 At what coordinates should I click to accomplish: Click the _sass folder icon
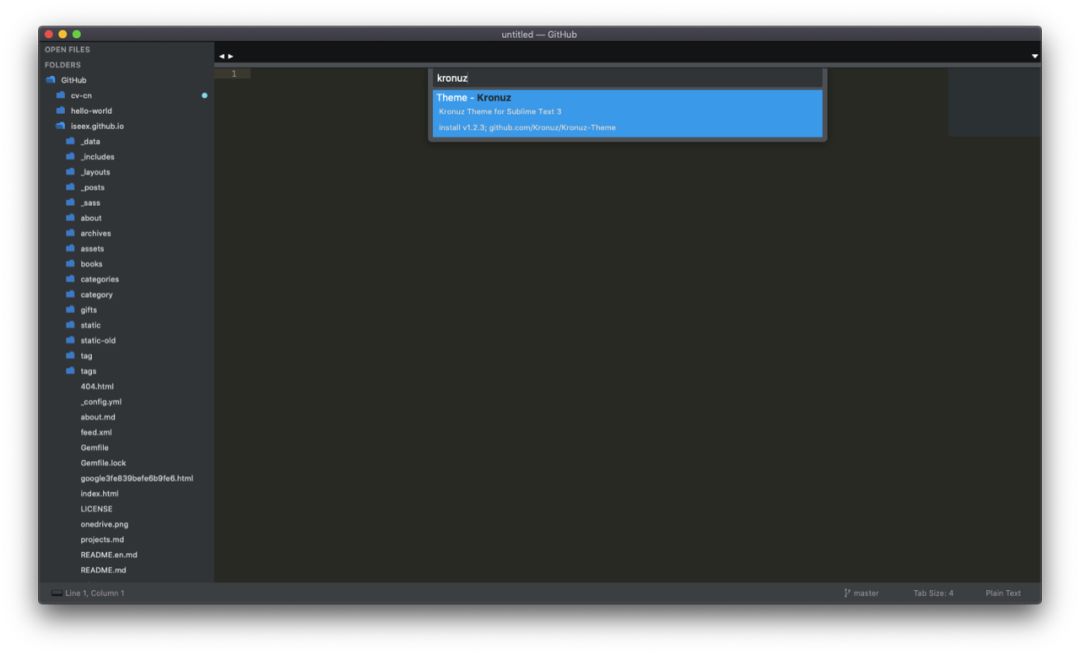point(70,202)
